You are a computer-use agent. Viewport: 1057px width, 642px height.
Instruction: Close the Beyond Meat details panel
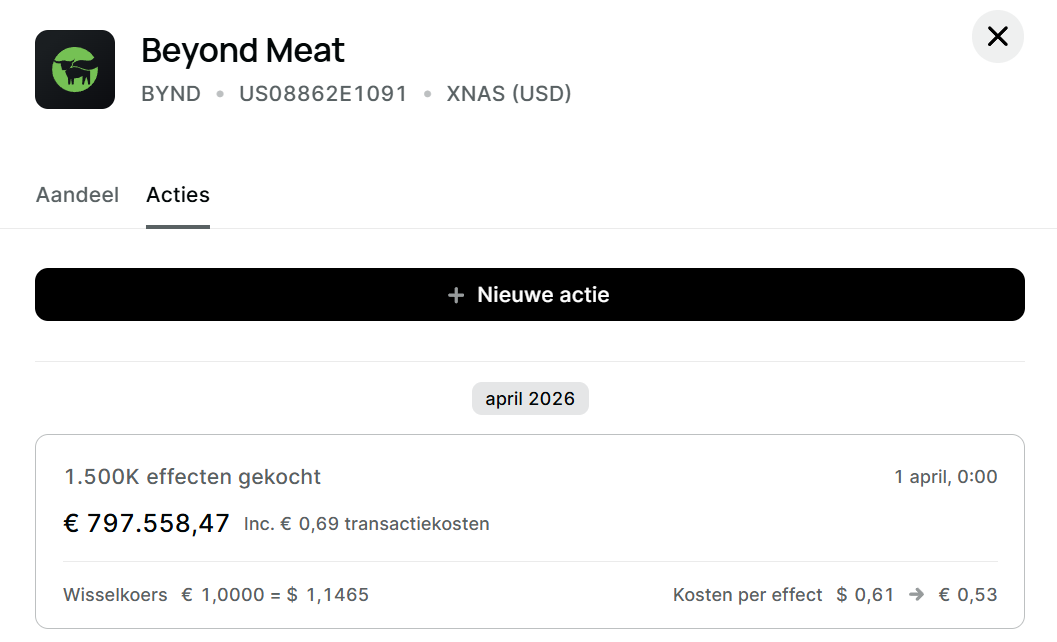pos(997,37)
